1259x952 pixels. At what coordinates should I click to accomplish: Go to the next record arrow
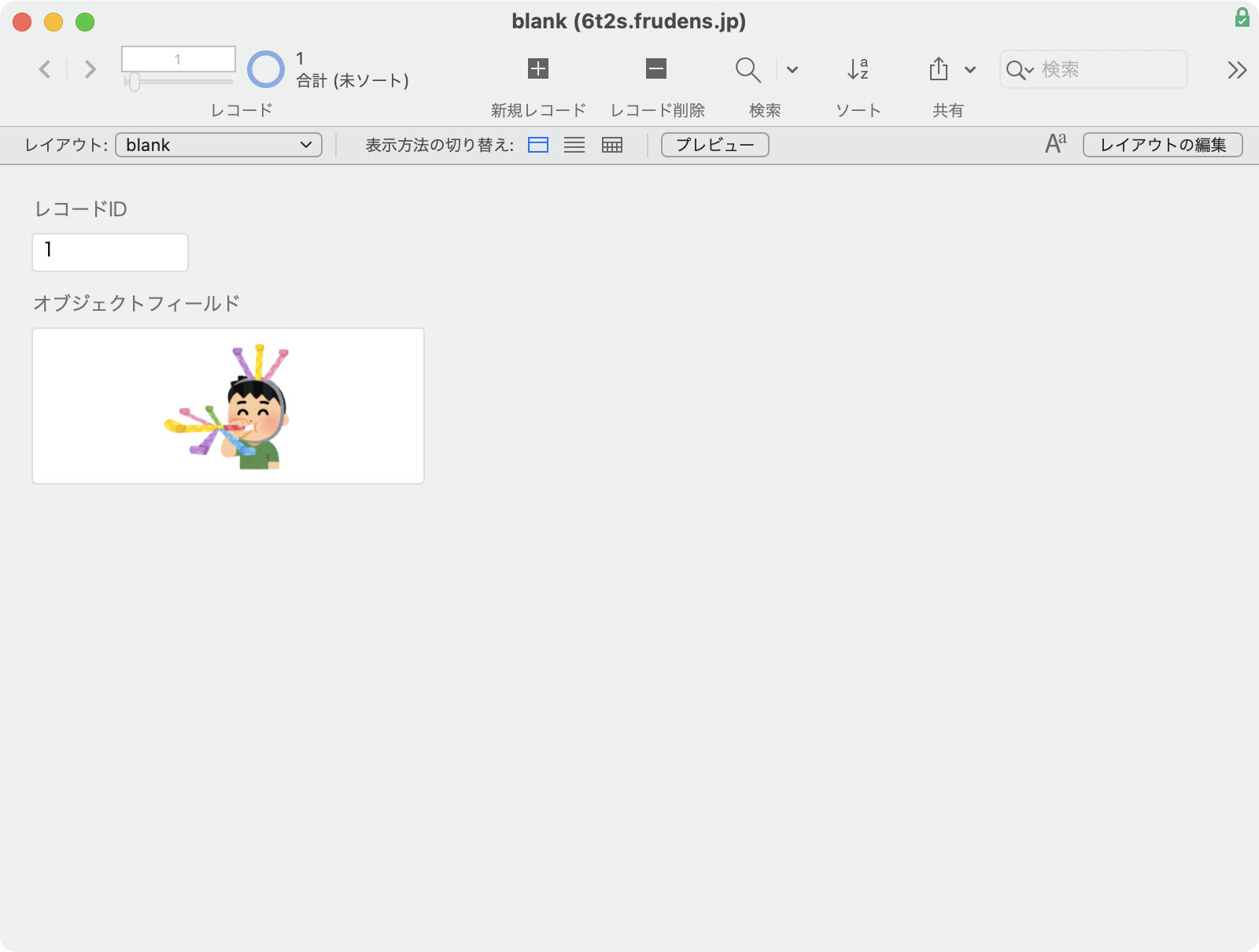click(x=90, y=69)
